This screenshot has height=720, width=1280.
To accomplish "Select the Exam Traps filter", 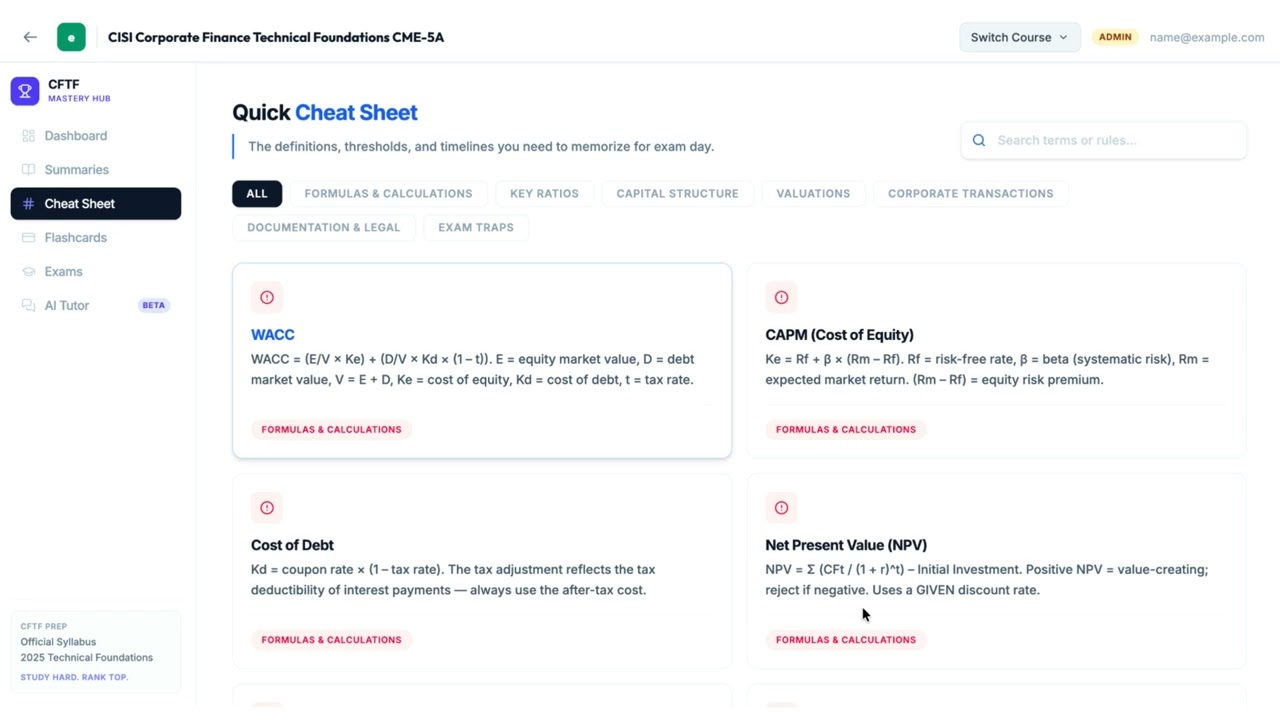I will 476,228.
